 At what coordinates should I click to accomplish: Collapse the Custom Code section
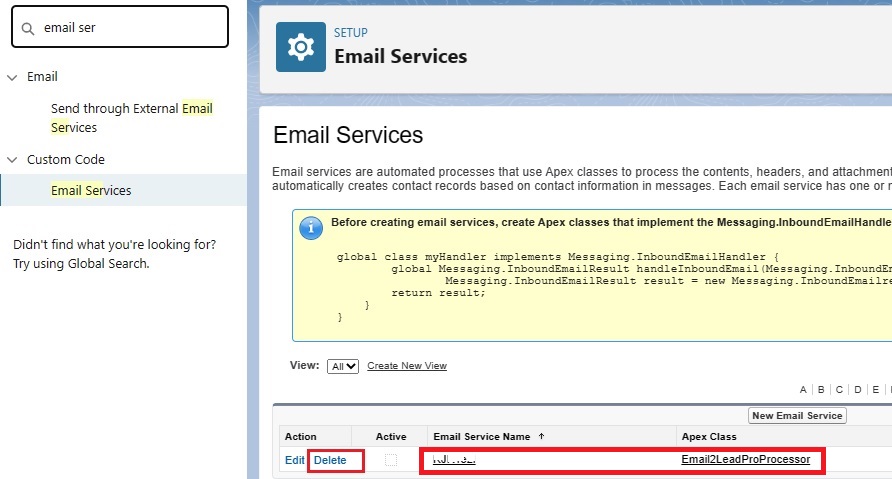(x=12, y=160)
